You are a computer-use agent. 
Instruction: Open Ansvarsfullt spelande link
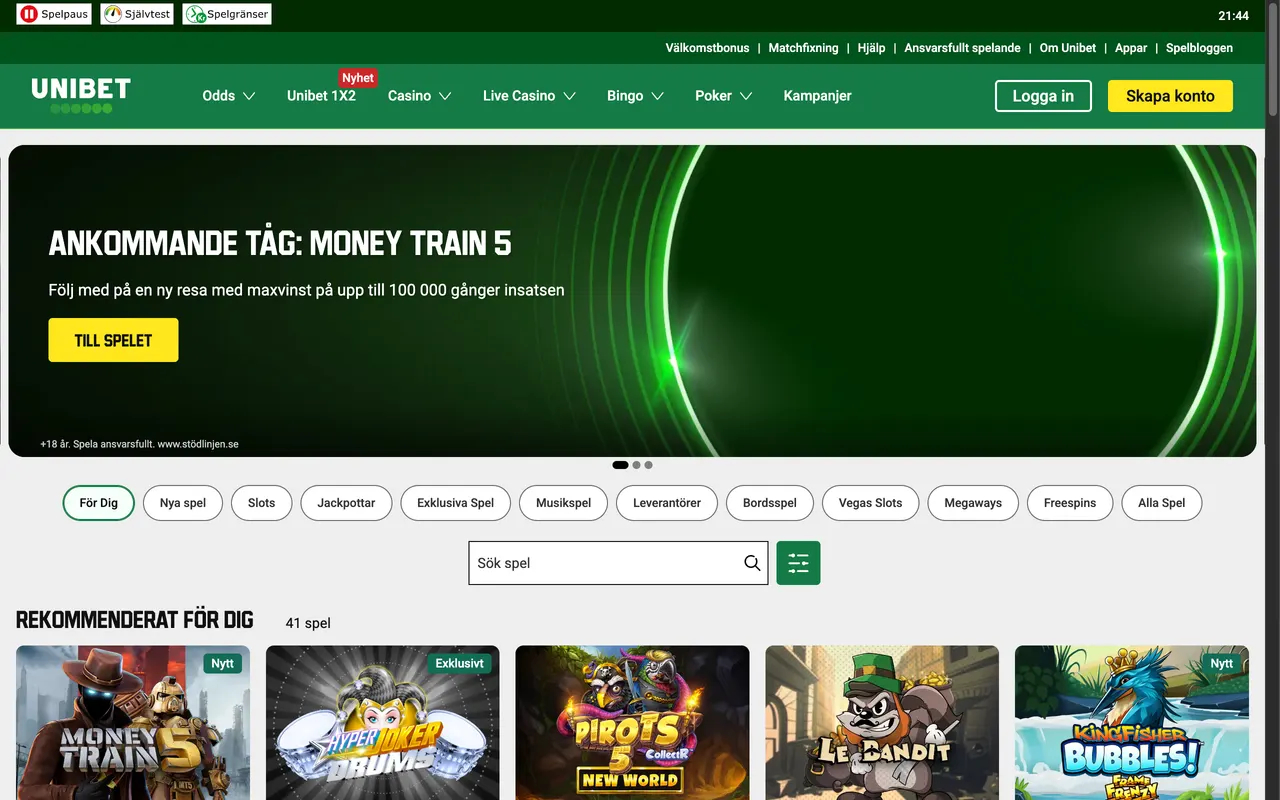[962, 48]
